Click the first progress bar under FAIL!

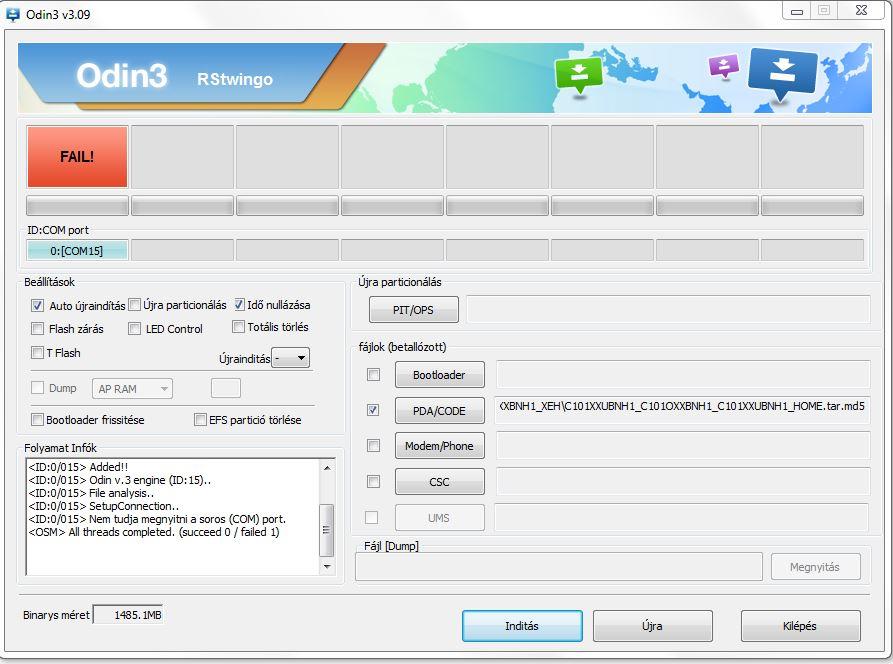tap(77, 206)
